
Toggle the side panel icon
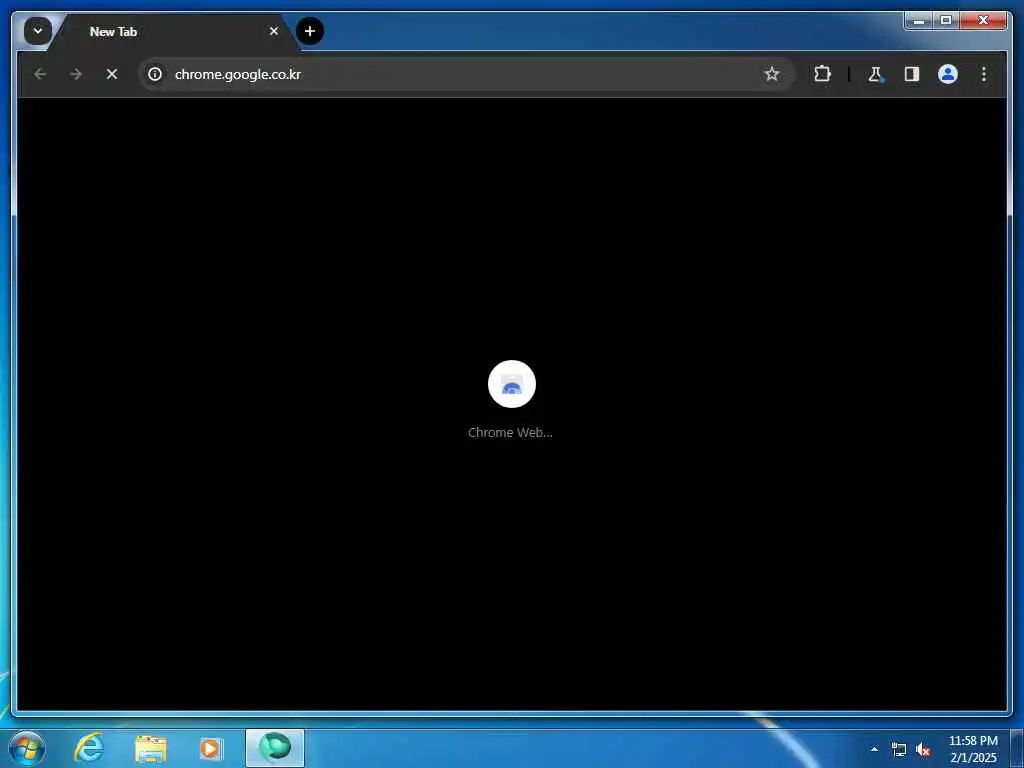(912, 74)
